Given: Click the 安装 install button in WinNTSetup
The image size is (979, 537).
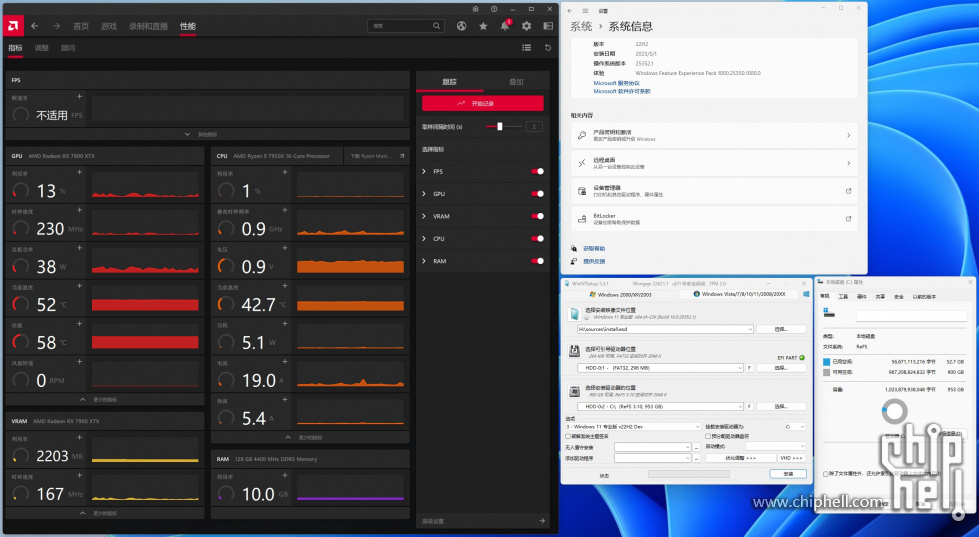Looking at the screenshot, I should click(788, 474).
